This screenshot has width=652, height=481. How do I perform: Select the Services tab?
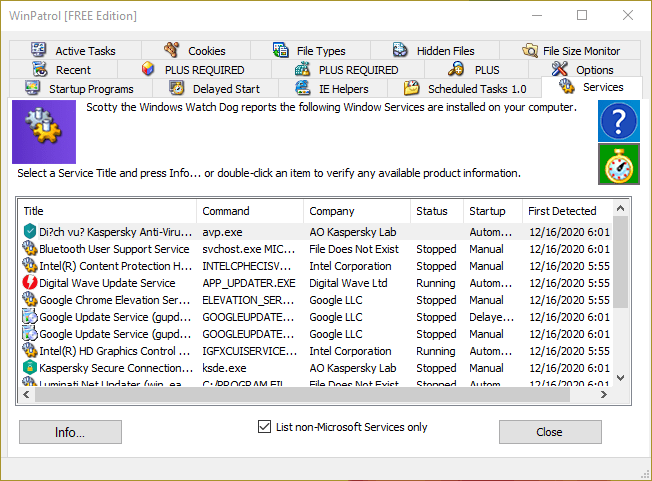click(592, 87)
